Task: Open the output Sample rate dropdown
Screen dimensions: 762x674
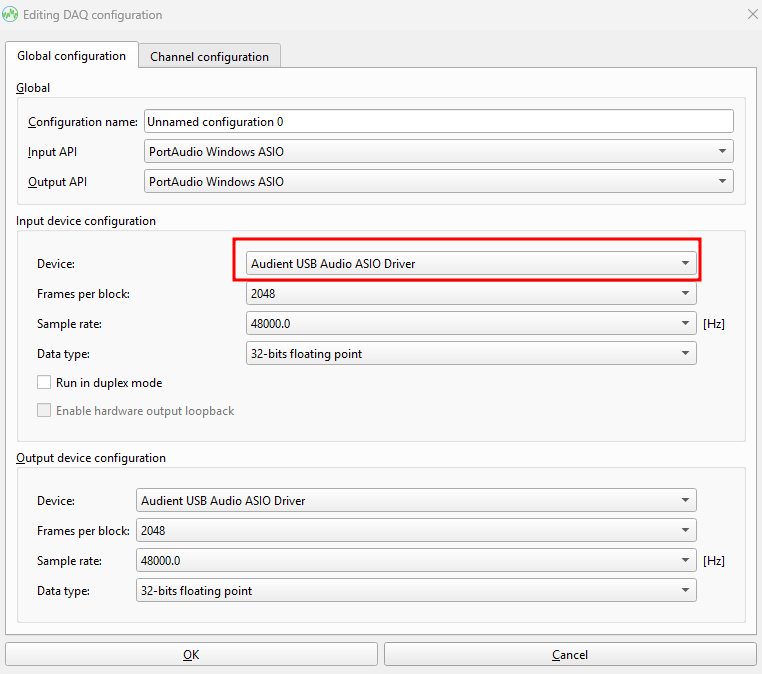Action: click(416, 561)
